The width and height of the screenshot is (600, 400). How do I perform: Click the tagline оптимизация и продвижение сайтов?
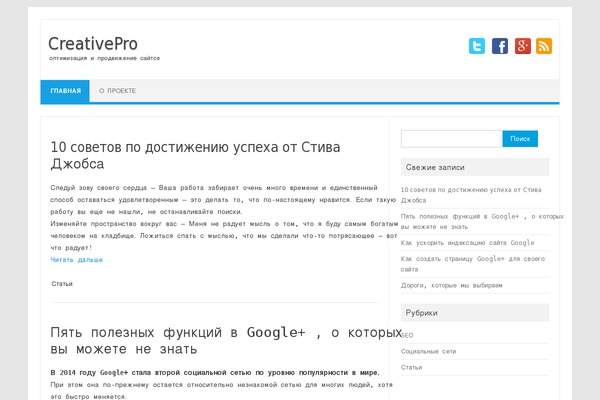click(x=104, y=58)
